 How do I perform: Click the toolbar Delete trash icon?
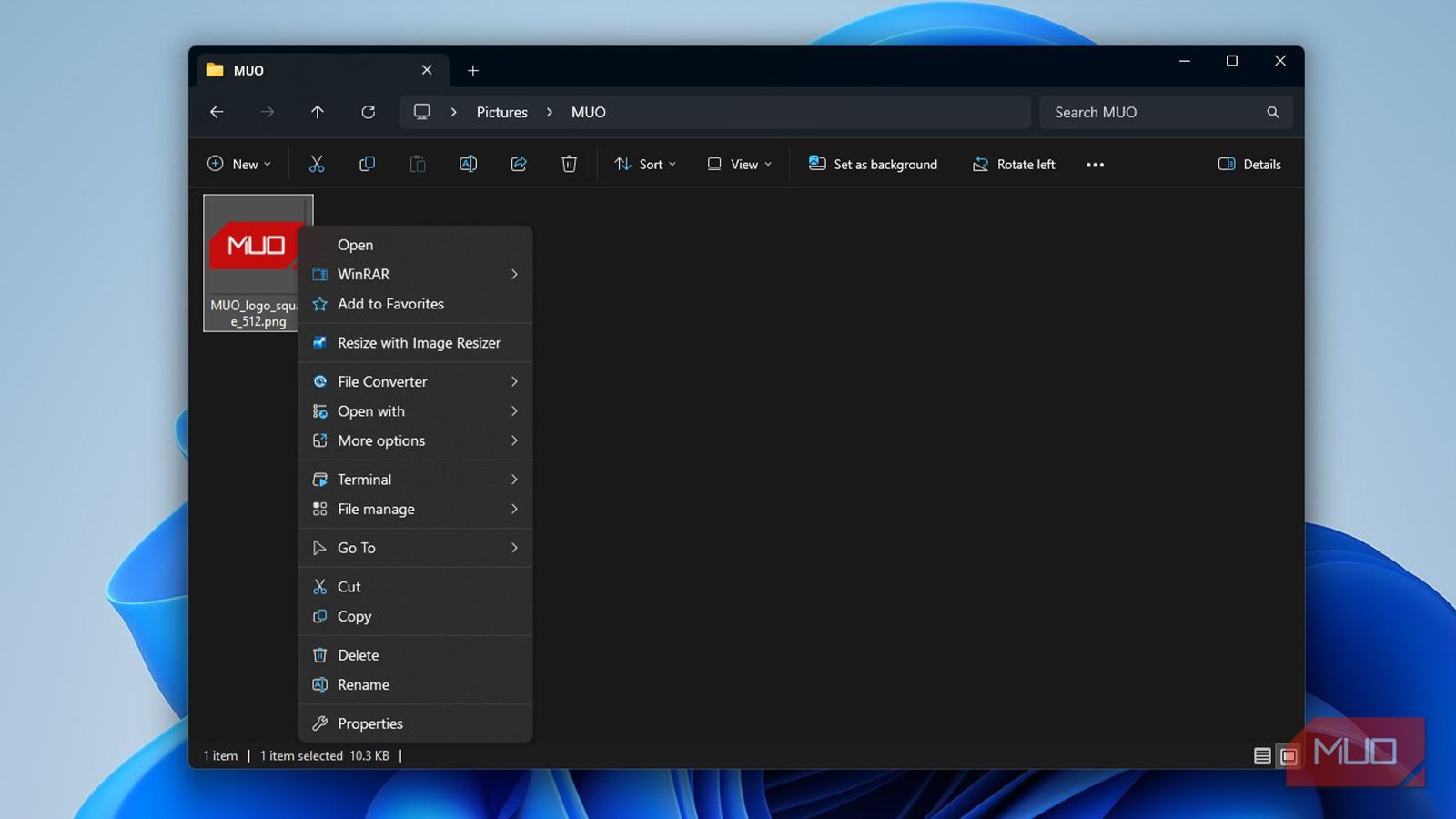click(x=569, y=164)
